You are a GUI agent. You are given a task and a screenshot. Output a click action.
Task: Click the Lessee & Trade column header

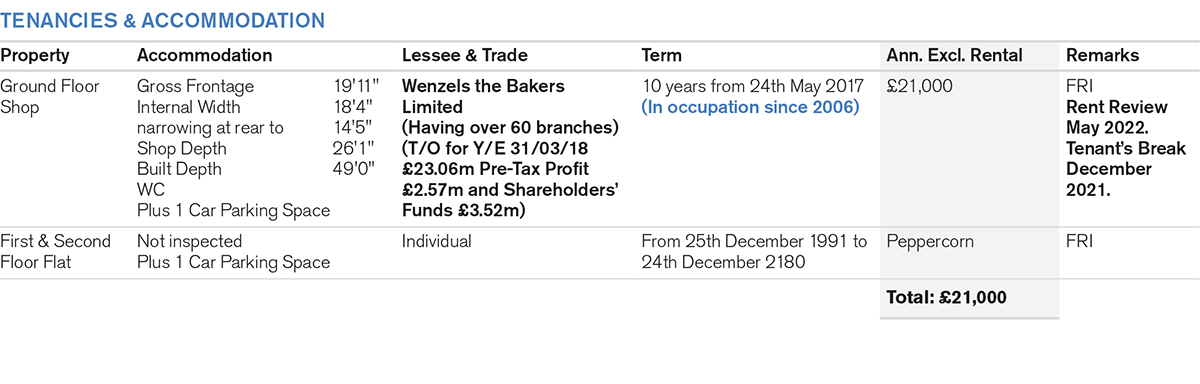click(464, 56)
